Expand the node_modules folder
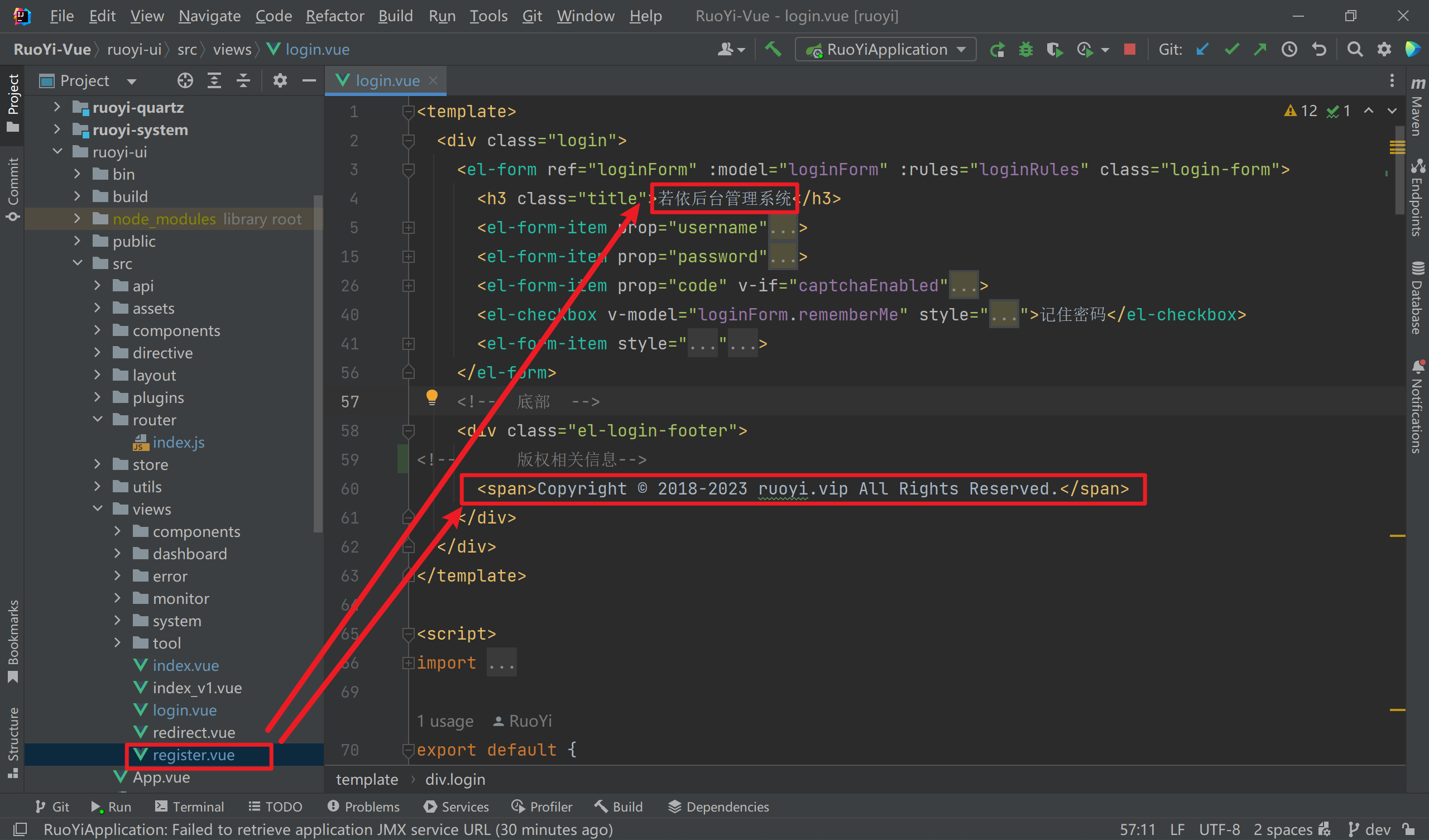The height and width of the screenshot is (840, 1429). coord(77,219)
